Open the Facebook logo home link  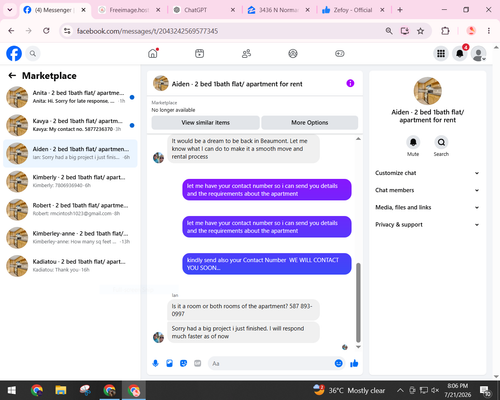14,53
